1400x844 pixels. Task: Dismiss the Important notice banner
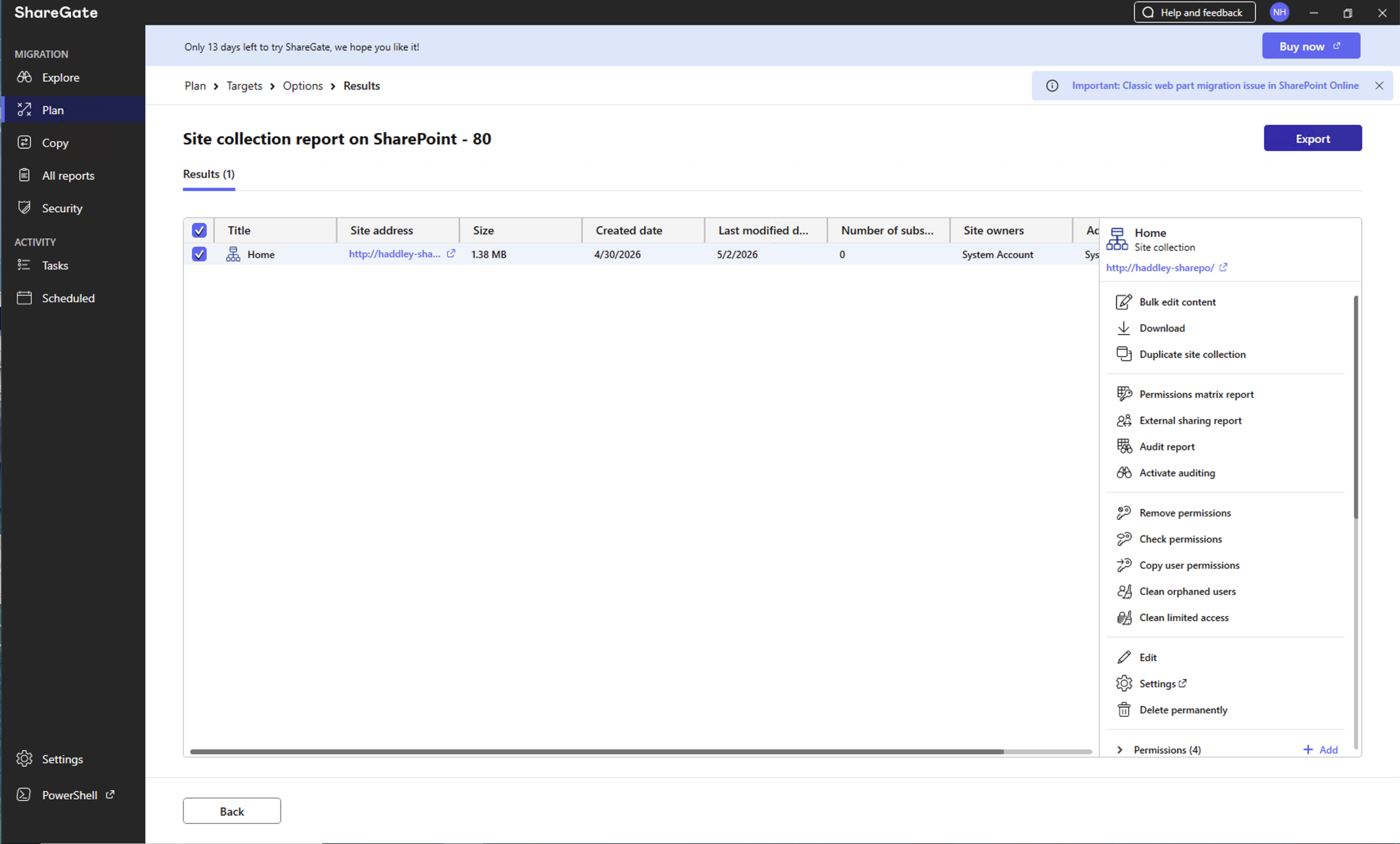(1379, 86)
